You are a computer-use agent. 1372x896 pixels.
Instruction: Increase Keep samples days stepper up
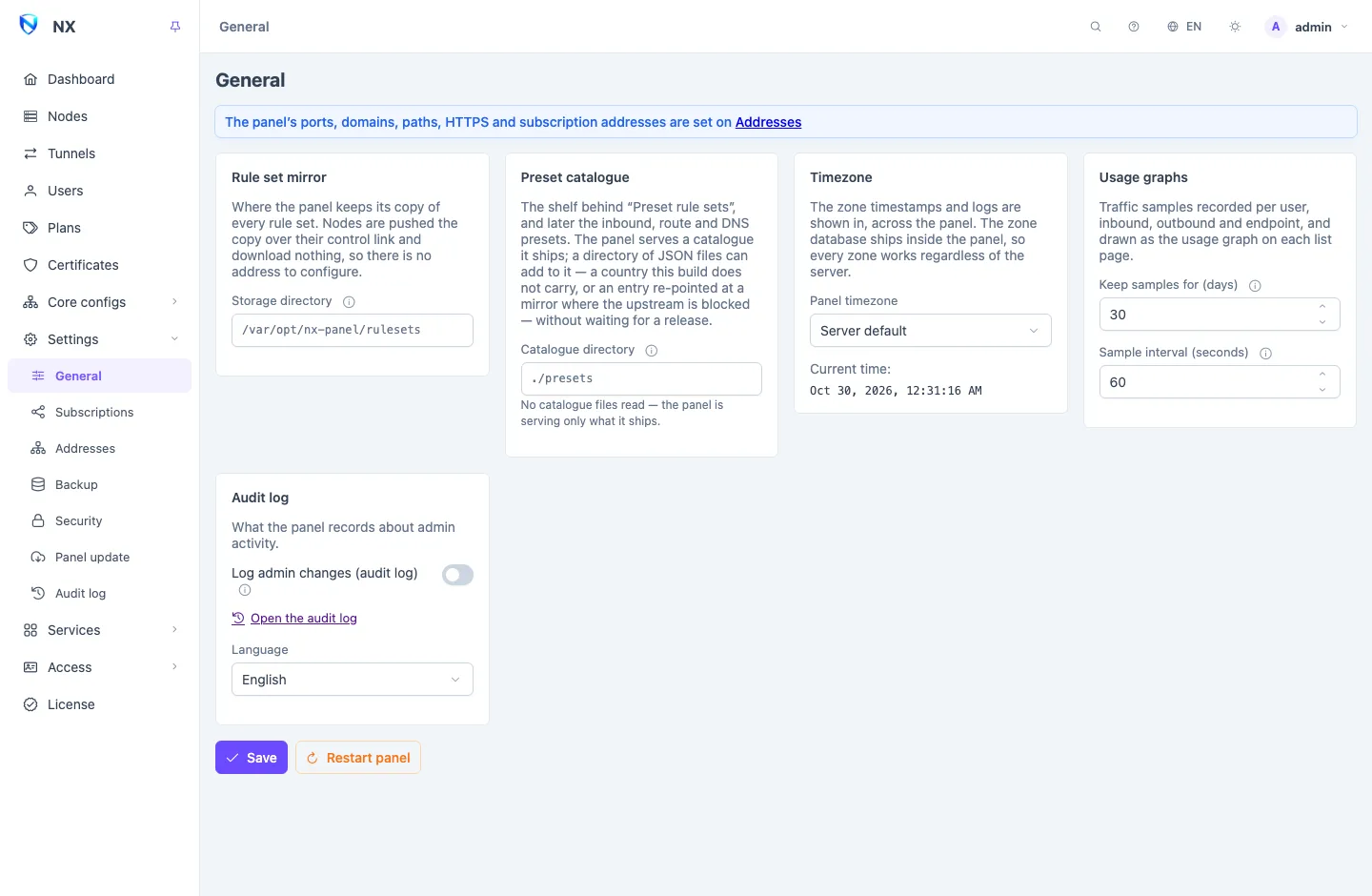[1322, 307]
